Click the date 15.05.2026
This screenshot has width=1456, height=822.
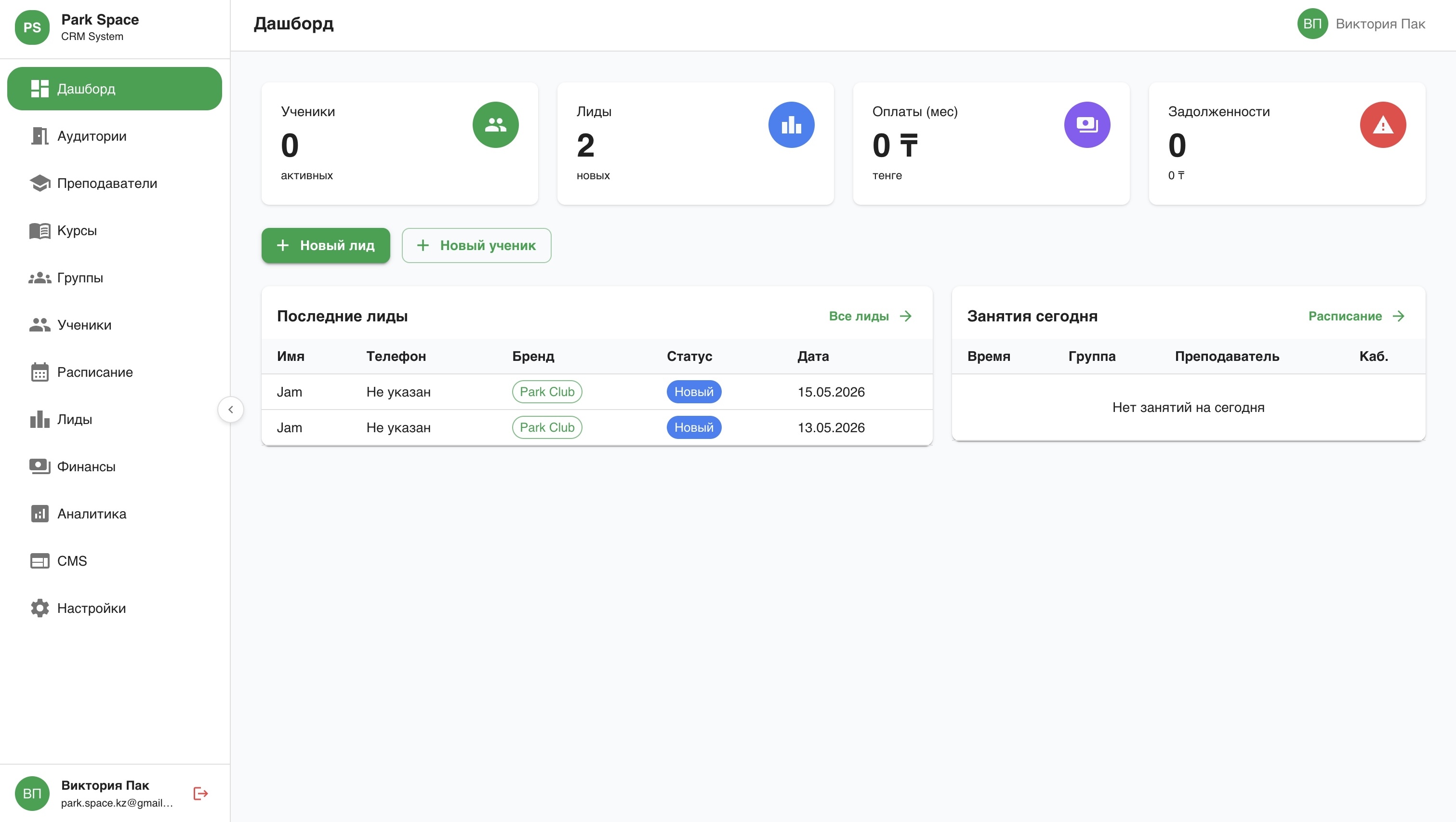[831, 392]
